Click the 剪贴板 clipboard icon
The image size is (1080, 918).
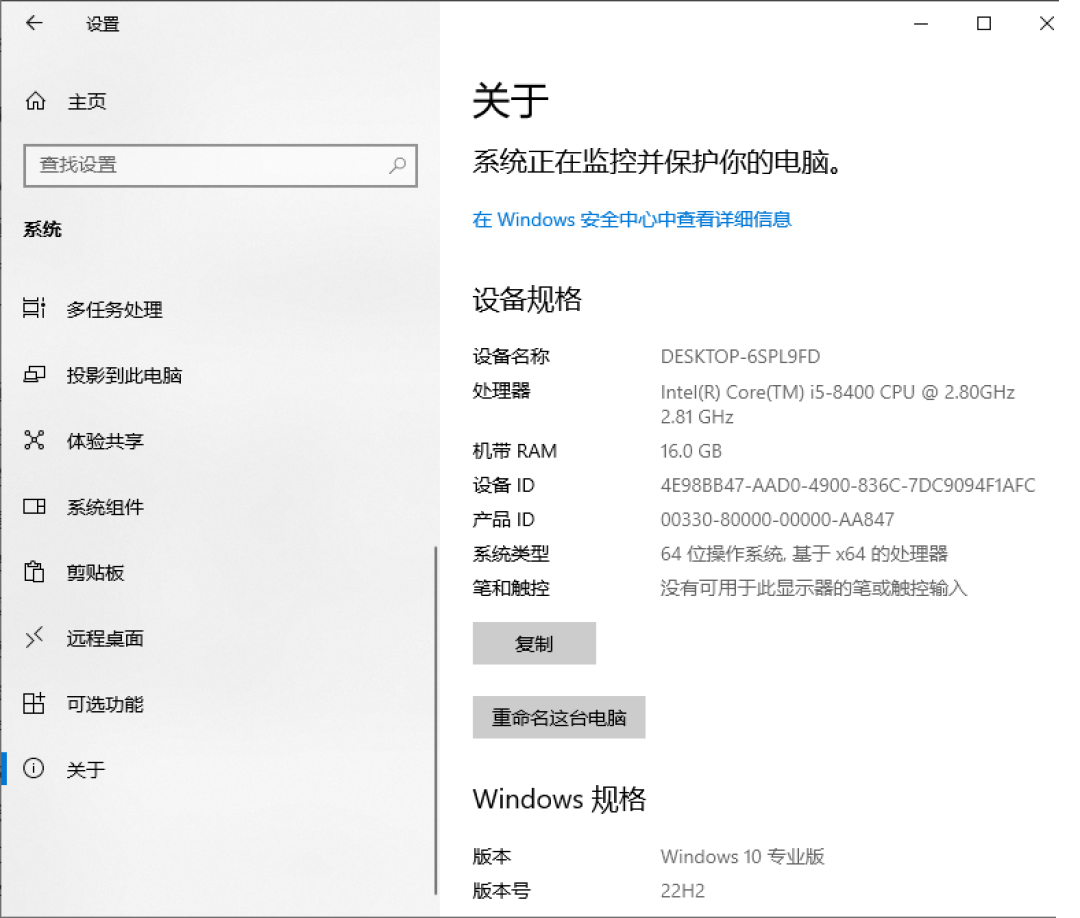[x=34, y=572]
